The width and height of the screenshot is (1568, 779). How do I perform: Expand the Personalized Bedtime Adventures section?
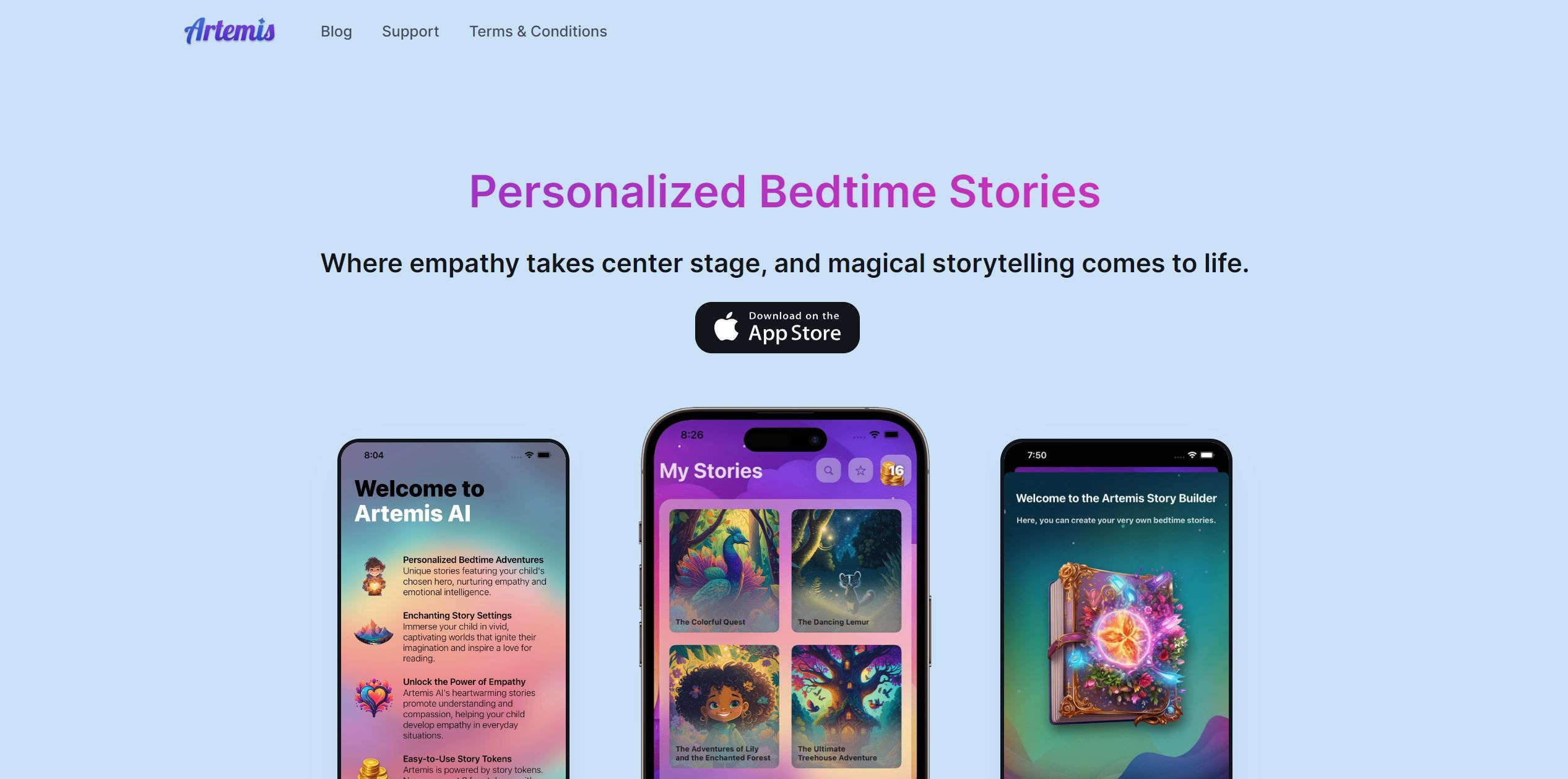[472, 559]
